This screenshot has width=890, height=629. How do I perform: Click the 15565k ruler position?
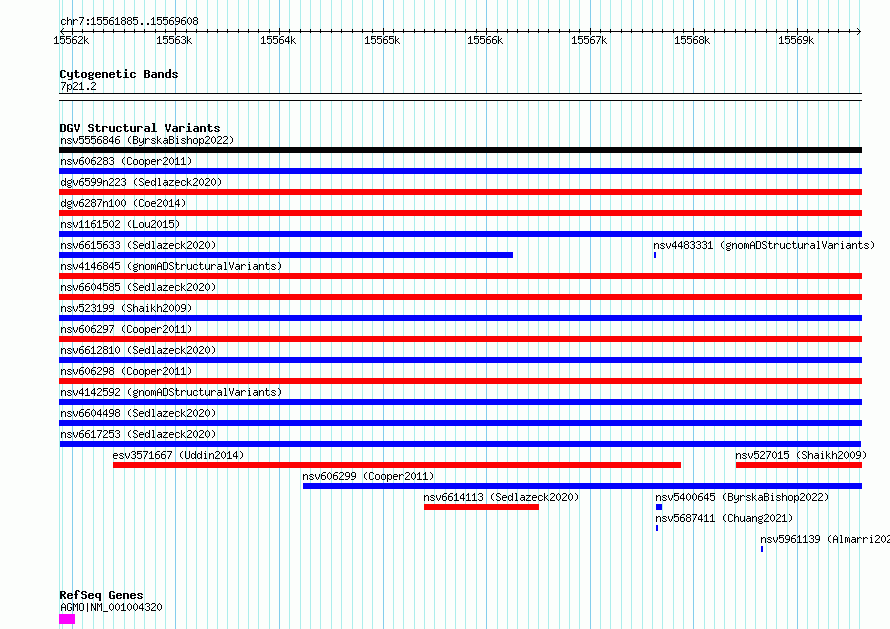coord(382,40)
